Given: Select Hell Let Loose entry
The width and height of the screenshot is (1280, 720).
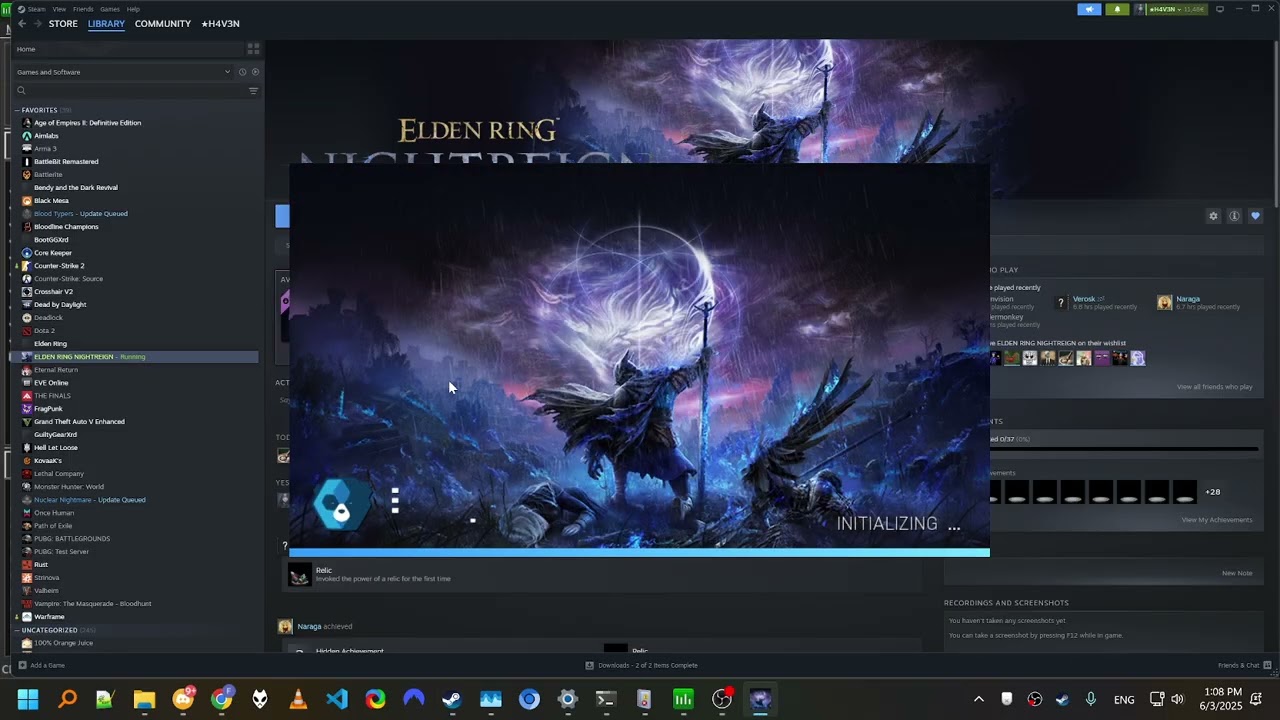Looking at the screenshot, I should pyautogui.click(x=55, y=448).
